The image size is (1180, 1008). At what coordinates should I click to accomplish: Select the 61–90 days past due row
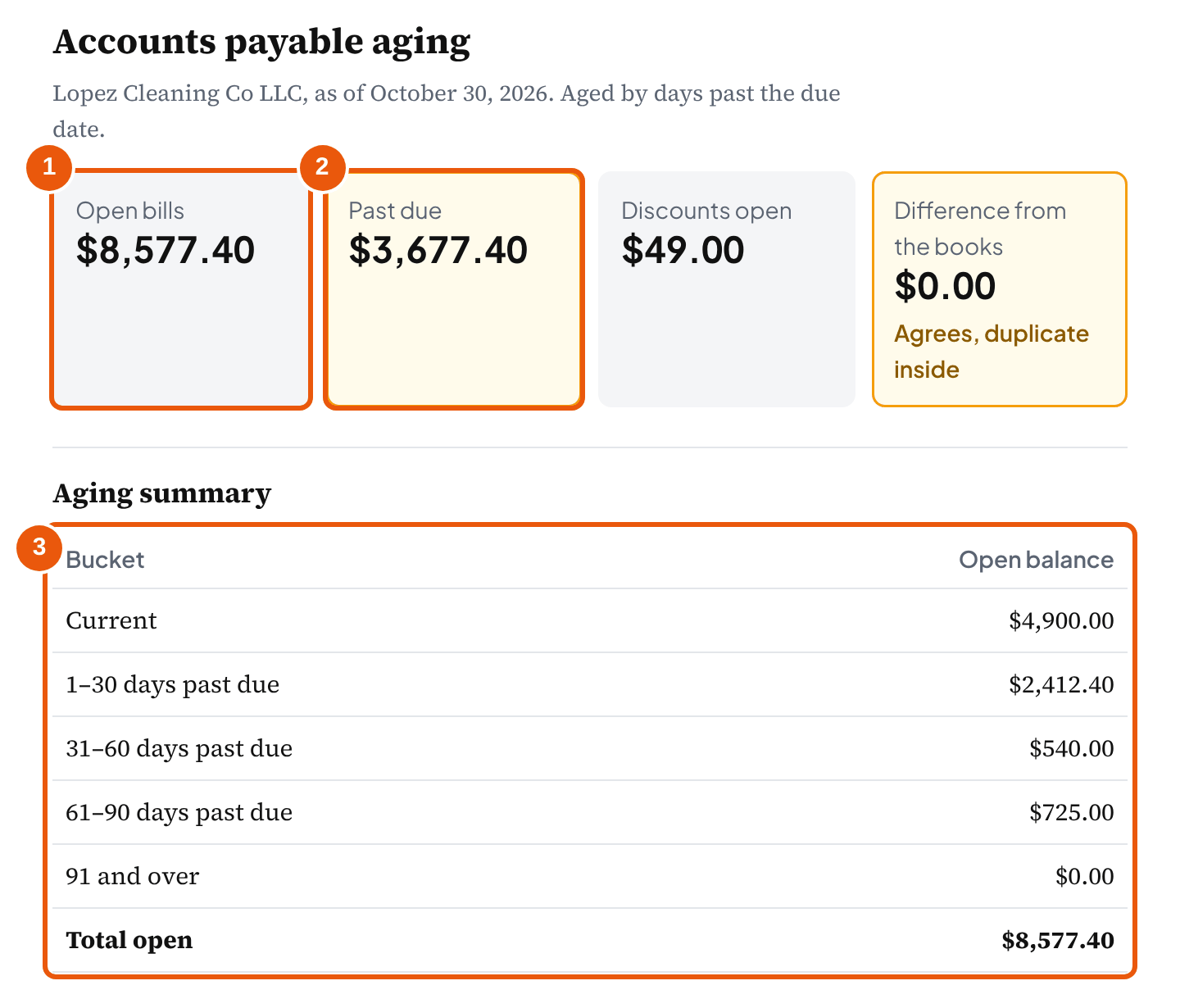pyautogui.click(x=590, y=812)
